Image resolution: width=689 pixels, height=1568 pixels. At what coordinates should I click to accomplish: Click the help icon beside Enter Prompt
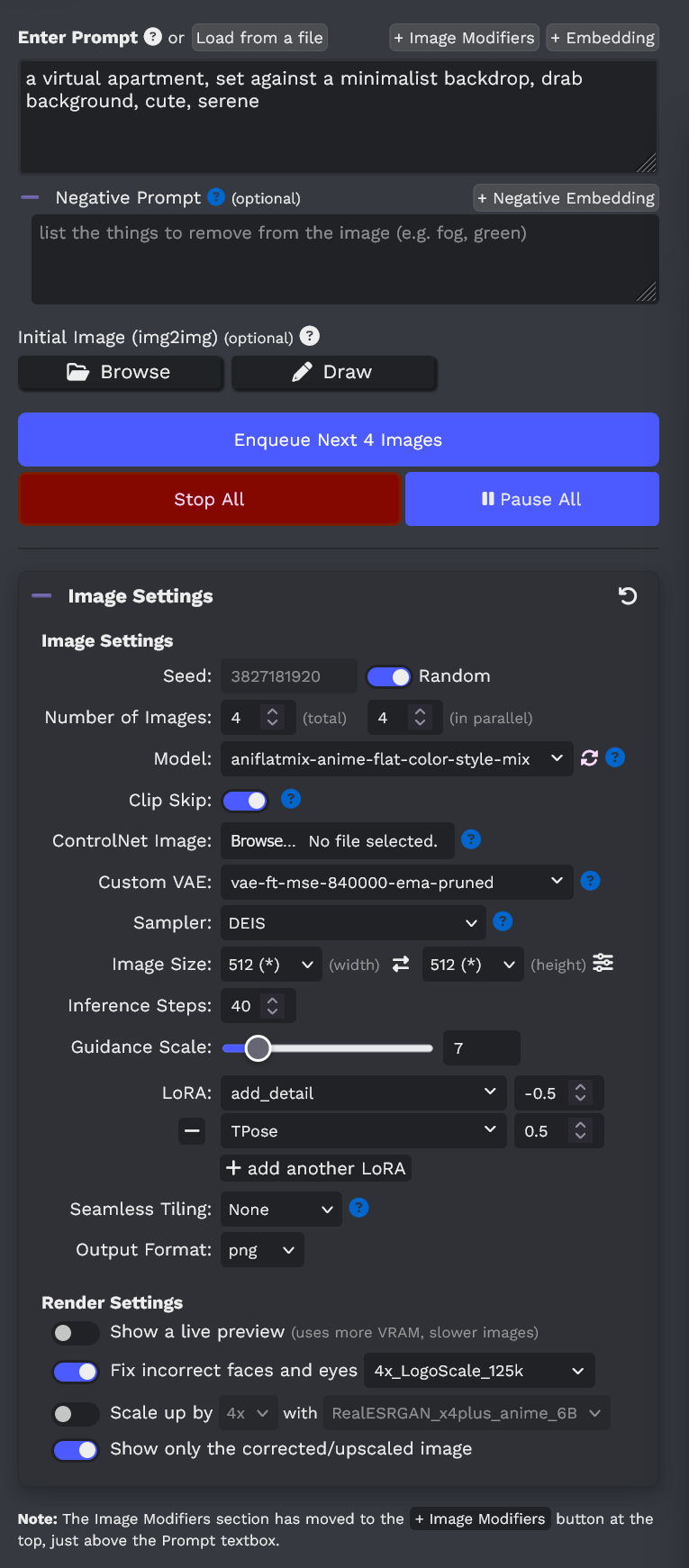pyautogui.click(x=153, y=37)
